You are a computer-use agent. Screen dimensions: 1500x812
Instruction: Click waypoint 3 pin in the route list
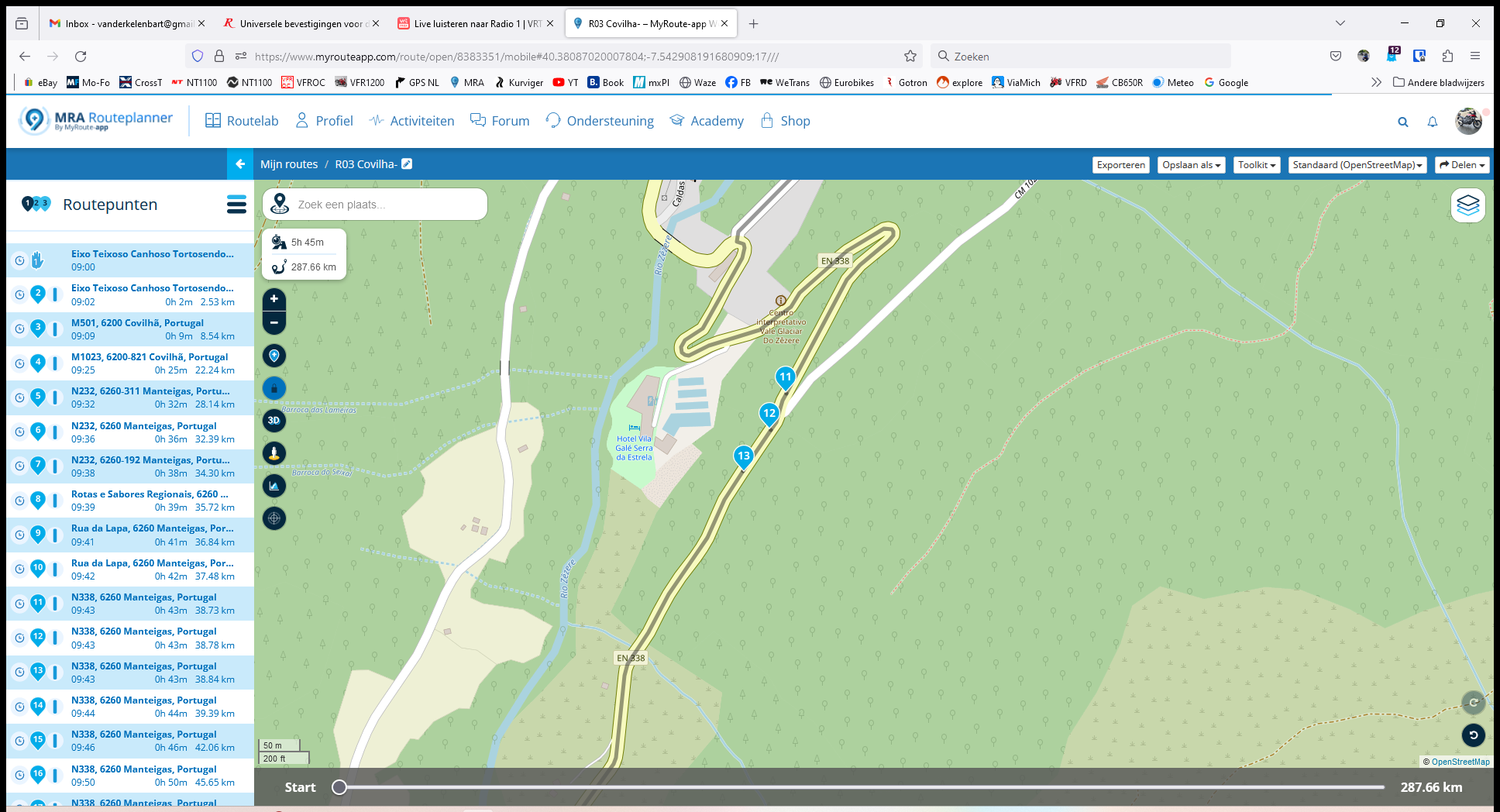[x=38, y=329]
